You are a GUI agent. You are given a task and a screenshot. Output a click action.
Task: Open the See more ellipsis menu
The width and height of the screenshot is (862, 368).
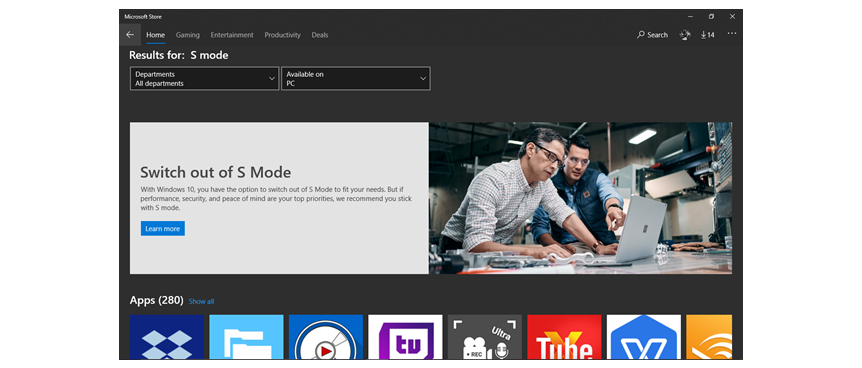click(x=732, y=34)
